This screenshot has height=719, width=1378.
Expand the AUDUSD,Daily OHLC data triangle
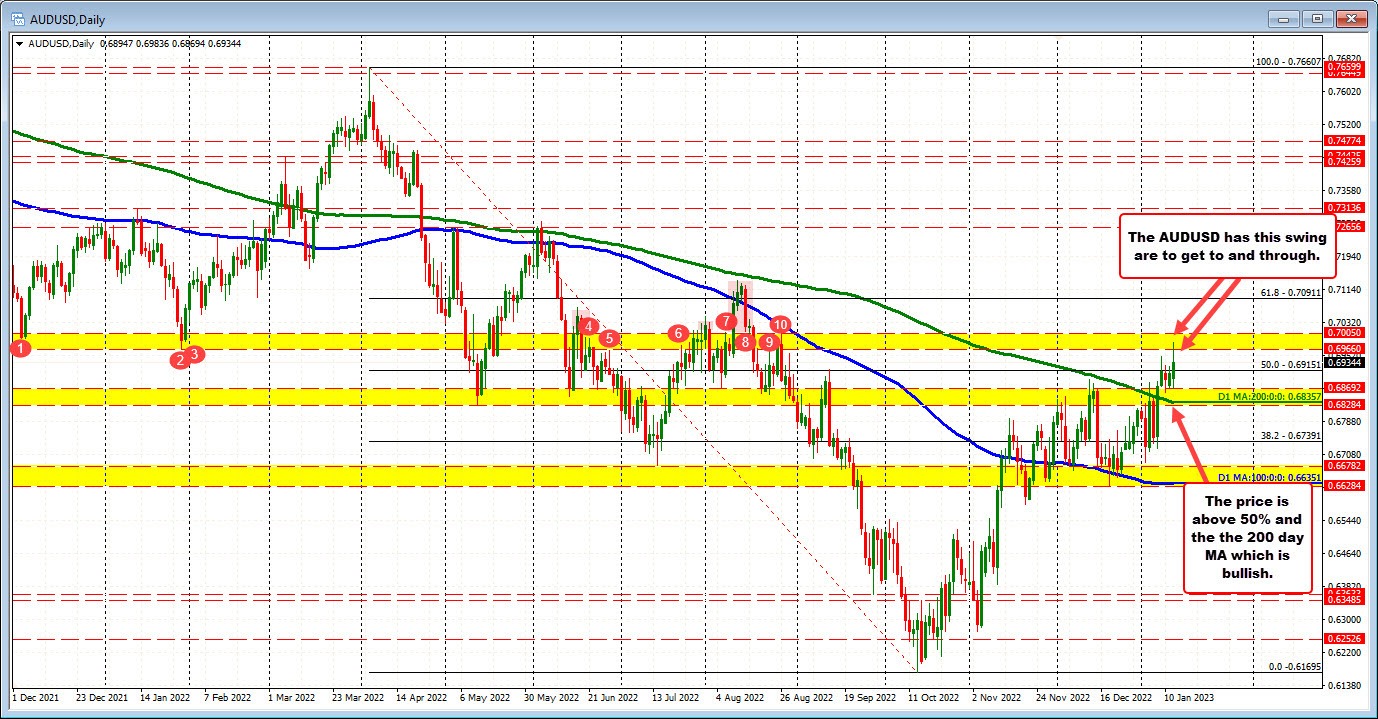tap(18, 43)
